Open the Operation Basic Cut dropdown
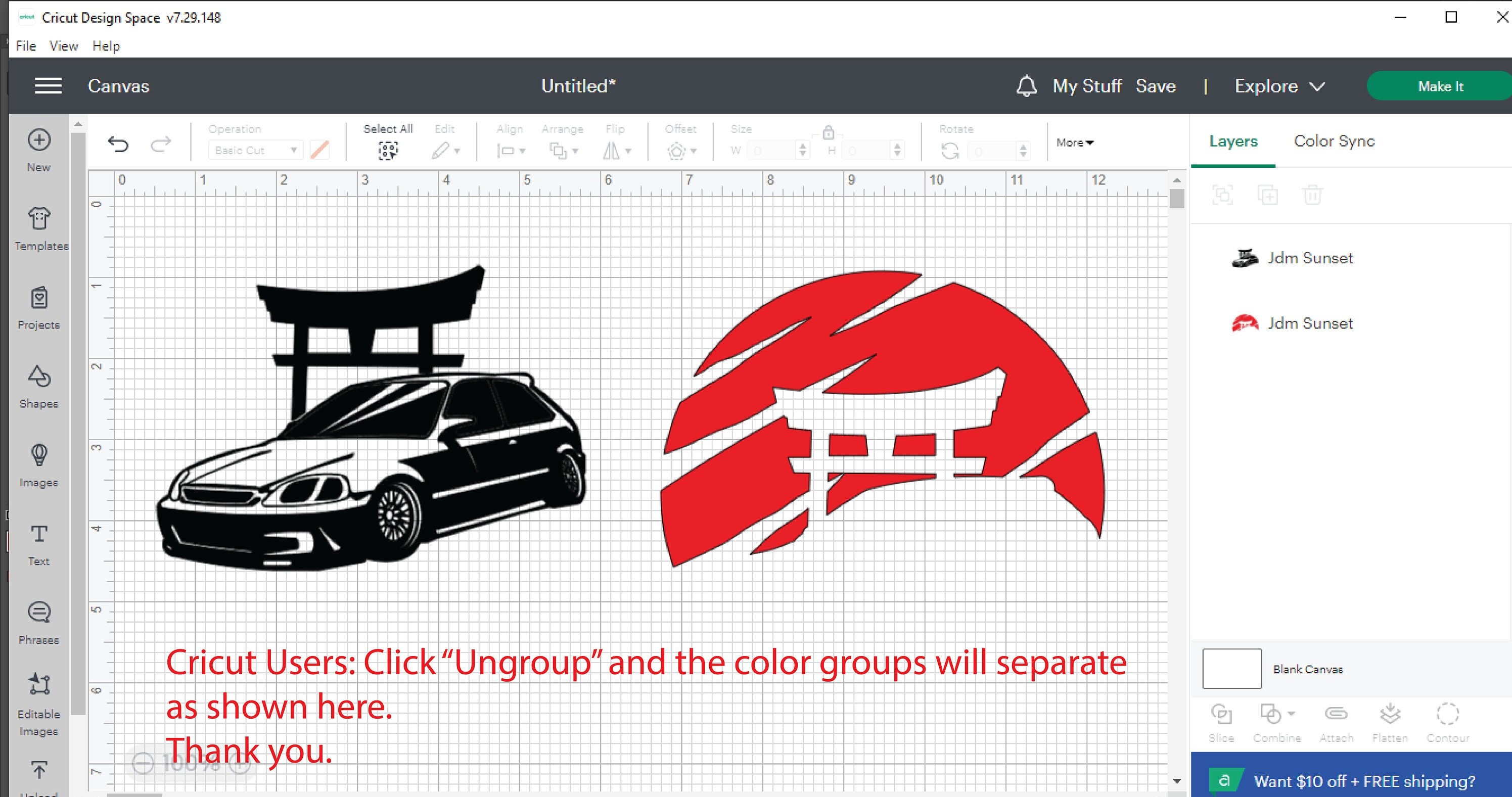 (x=255, y=150)
